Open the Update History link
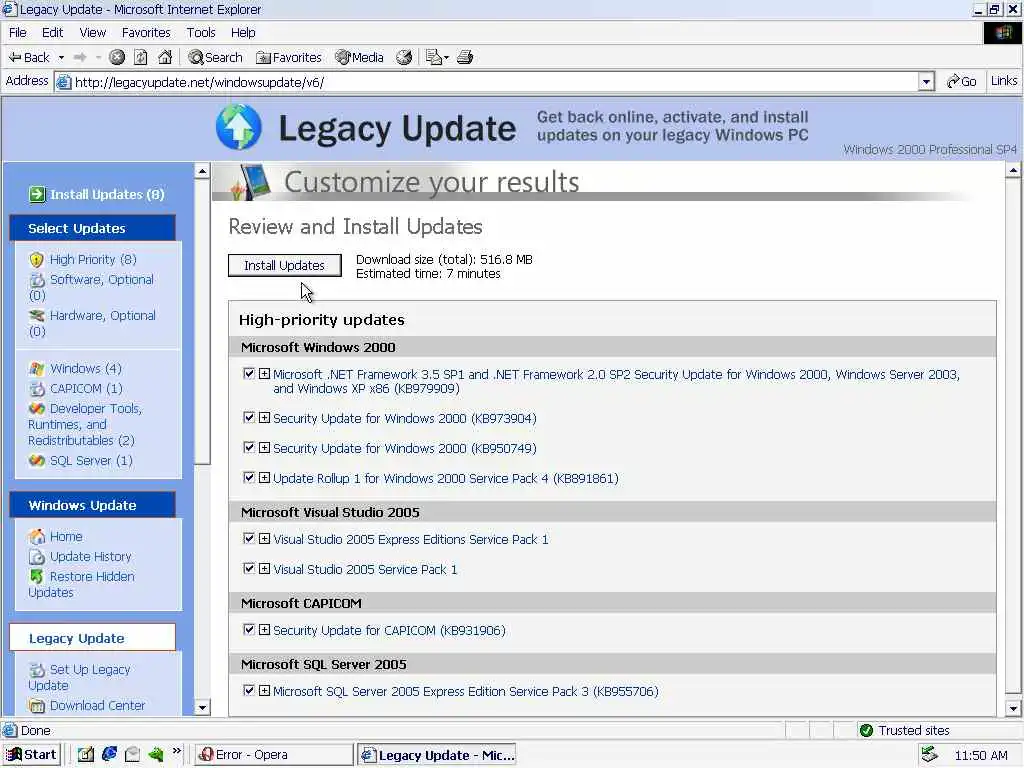Viewport: 1024px width, 768px height. 91,557
